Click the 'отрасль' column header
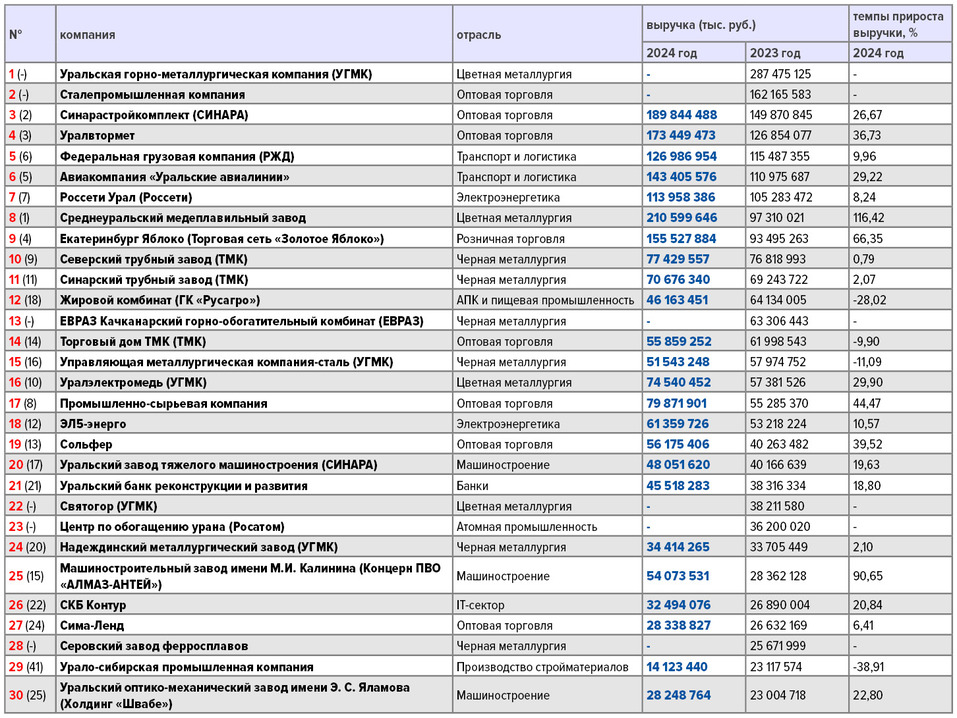 click(478, 35)
